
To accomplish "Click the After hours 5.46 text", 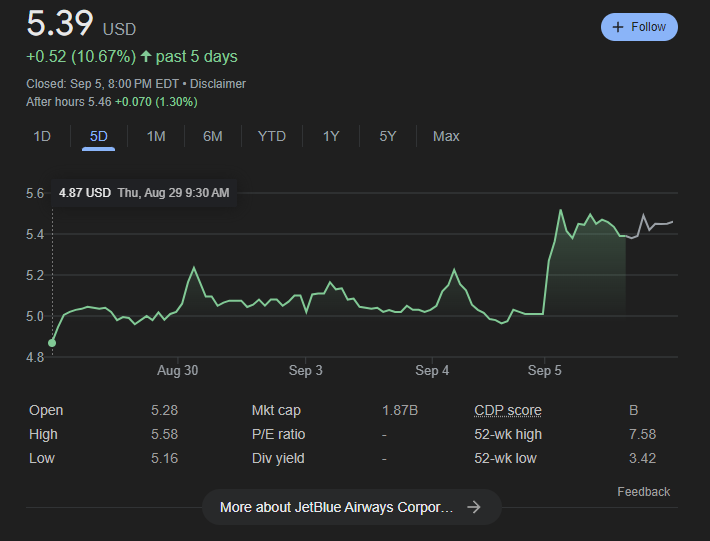I will [69, 102].
